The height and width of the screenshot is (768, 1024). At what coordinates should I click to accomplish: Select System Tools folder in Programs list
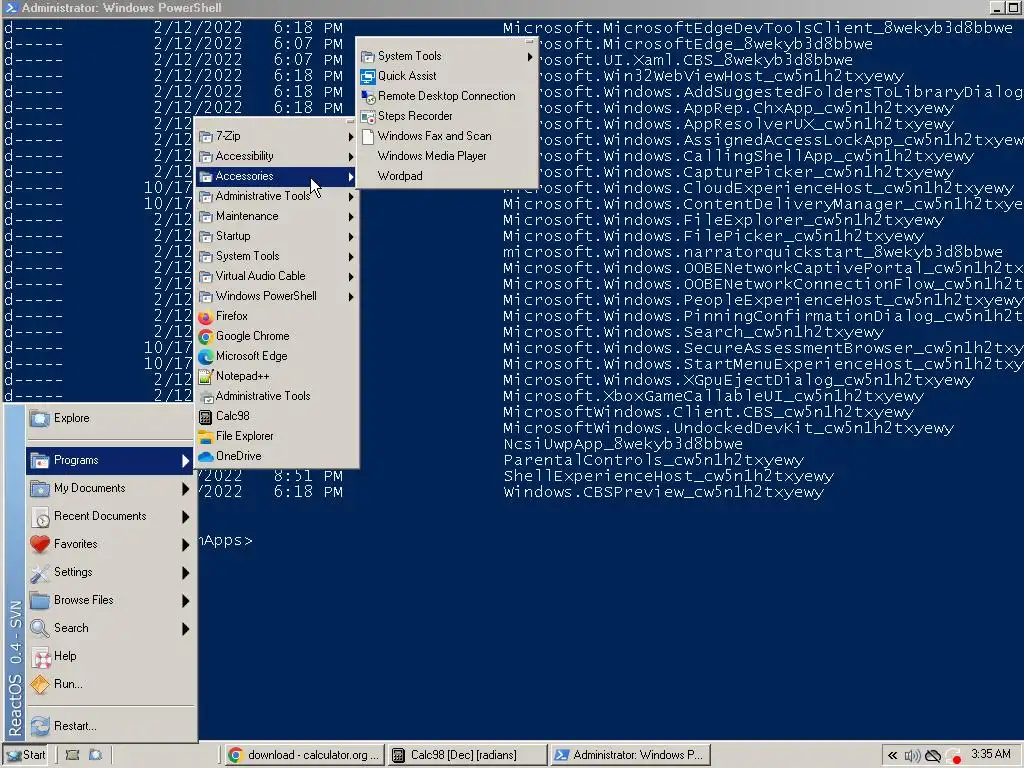click(277, 256)
